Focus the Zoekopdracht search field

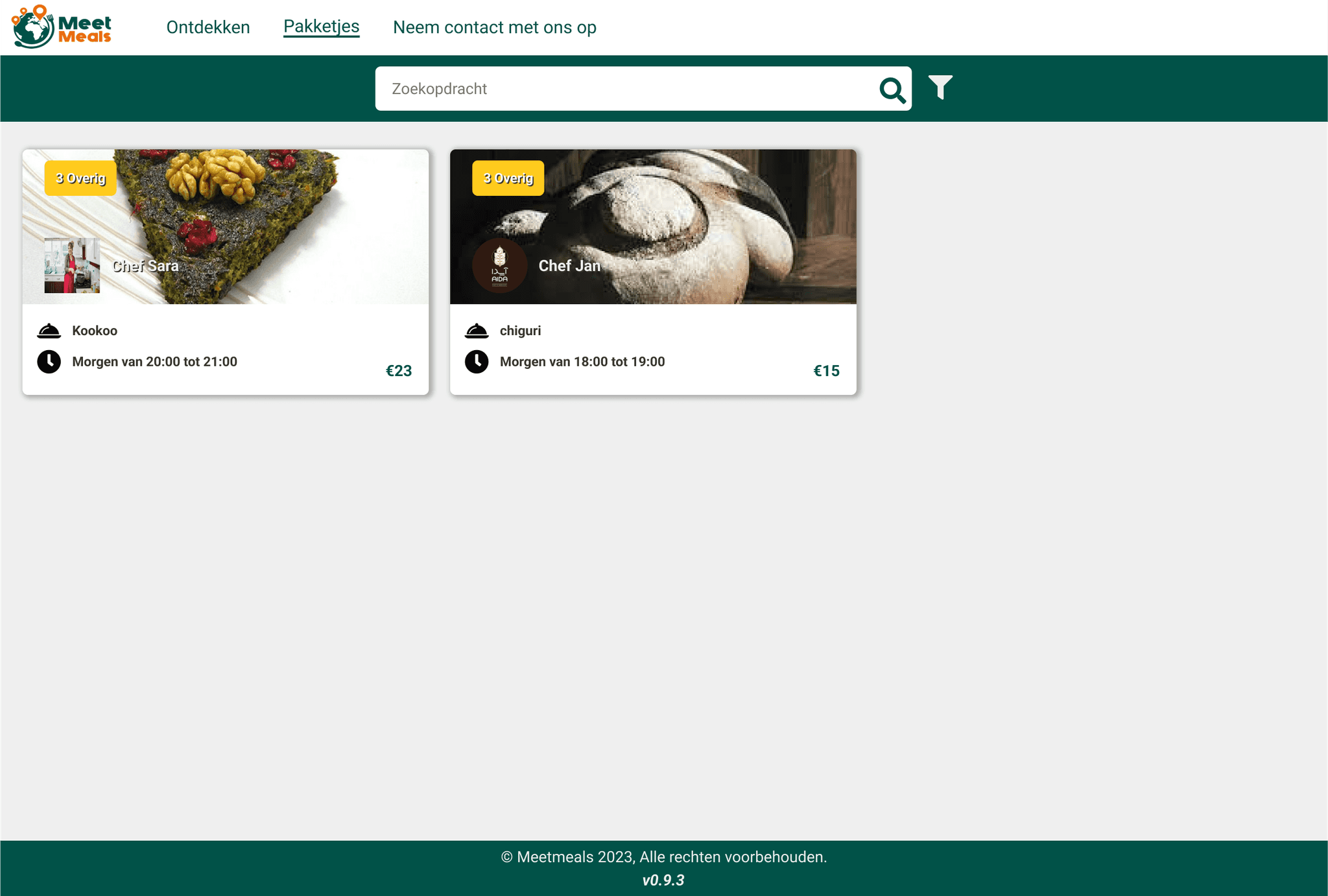pos(622,89)
